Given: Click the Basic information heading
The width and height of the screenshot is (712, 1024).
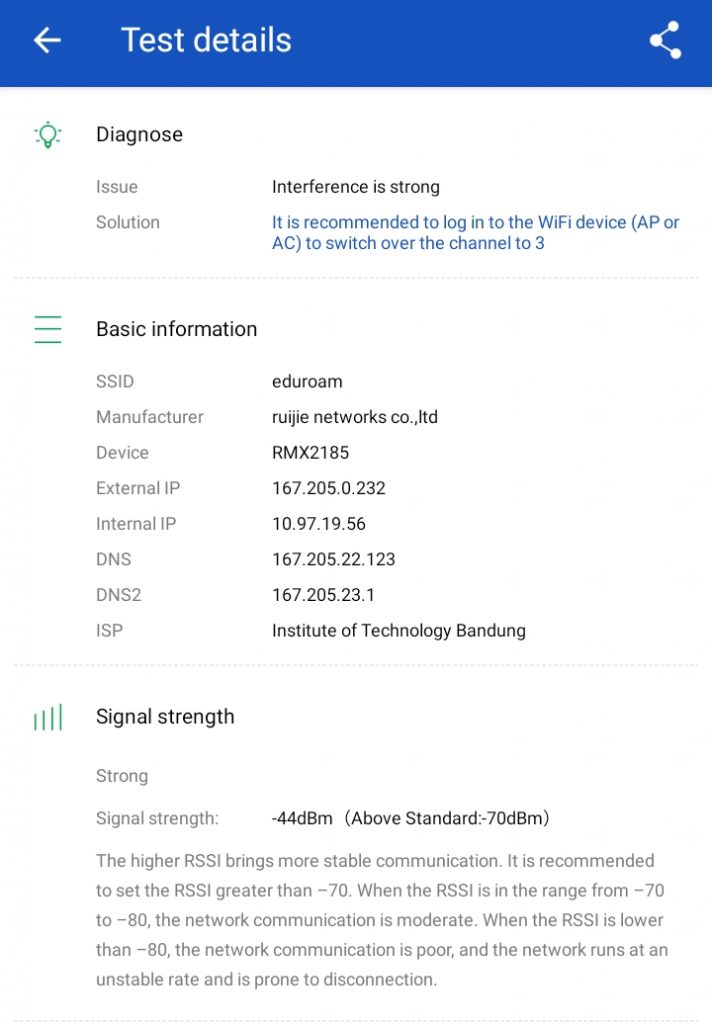Looking at the screenshot, I should (x=176, y=329).
